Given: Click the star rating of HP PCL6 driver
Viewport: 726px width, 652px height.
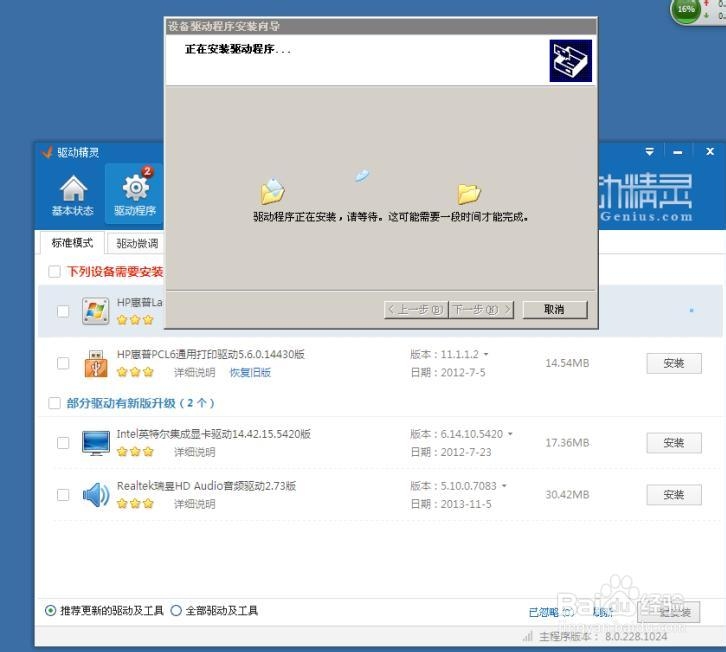Looking at the screenshot, I should click(x=135, y=372).
